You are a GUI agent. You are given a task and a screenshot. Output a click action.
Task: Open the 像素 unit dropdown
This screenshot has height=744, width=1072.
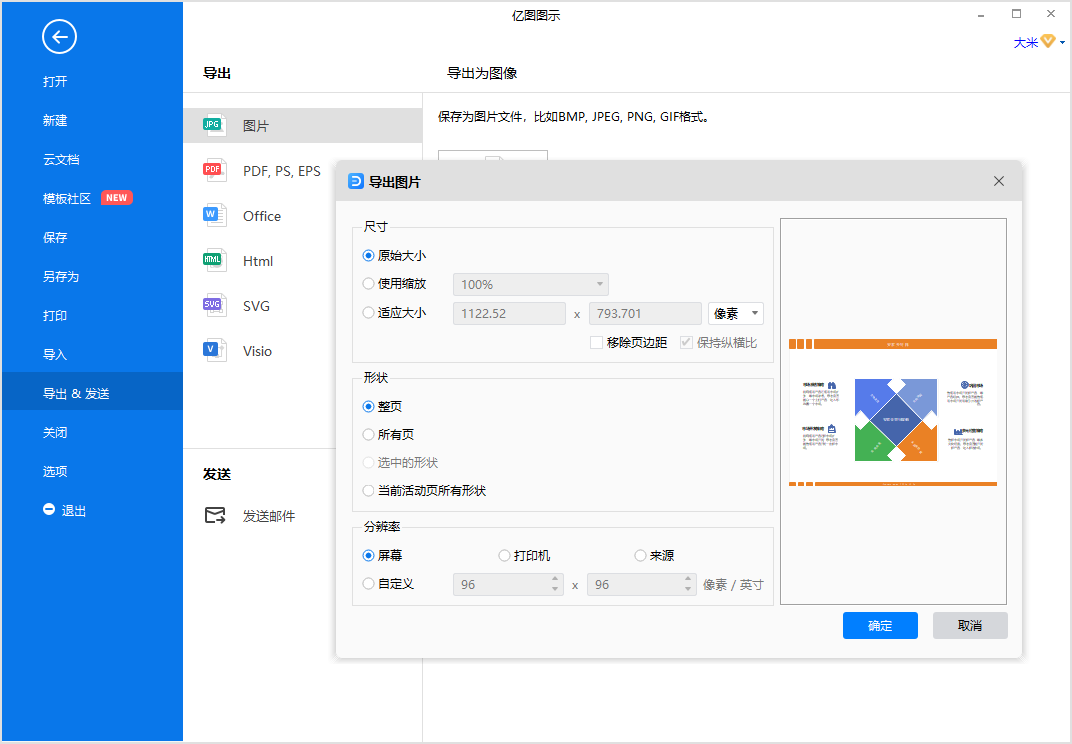pos(736,313)
